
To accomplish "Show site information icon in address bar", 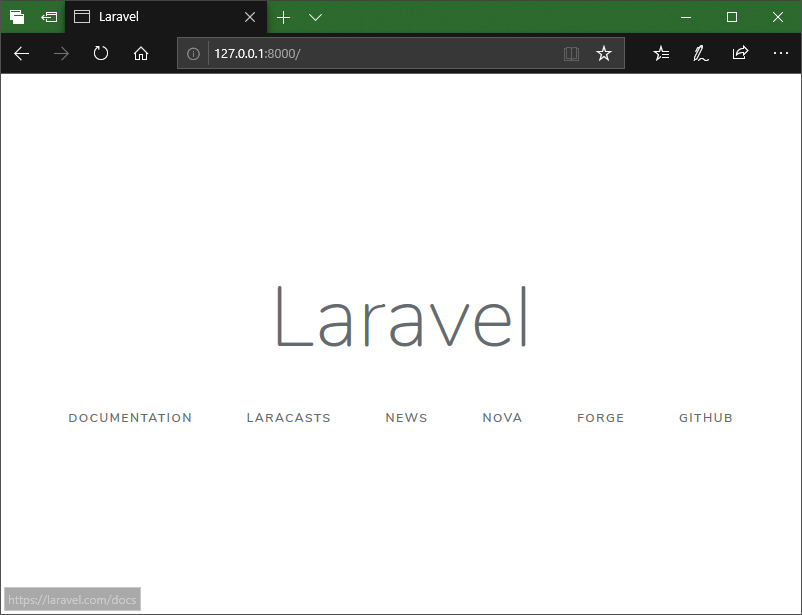I will pos(193,53).
